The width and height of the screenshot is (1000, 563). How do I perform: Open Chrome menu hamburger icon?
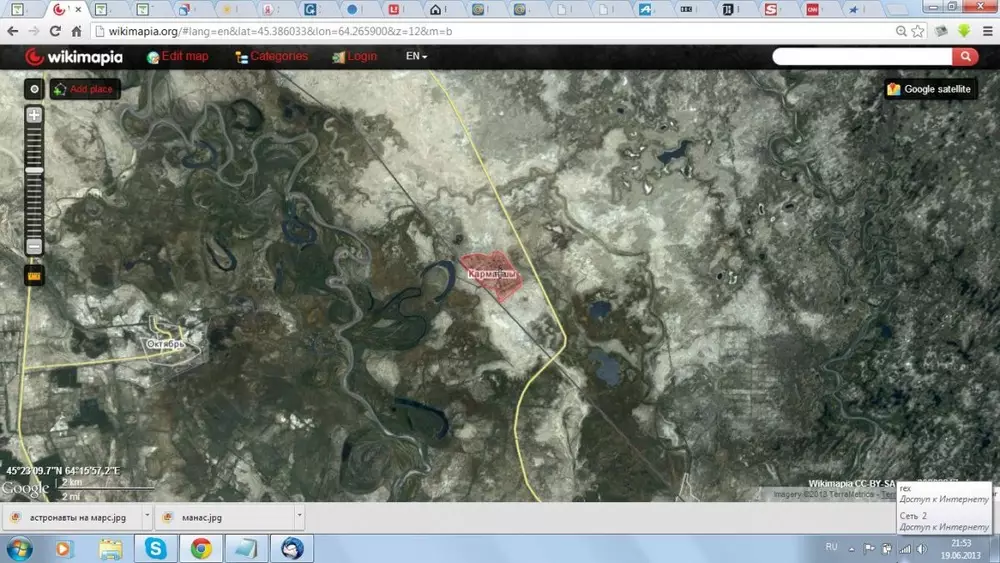tap(986, 32)
